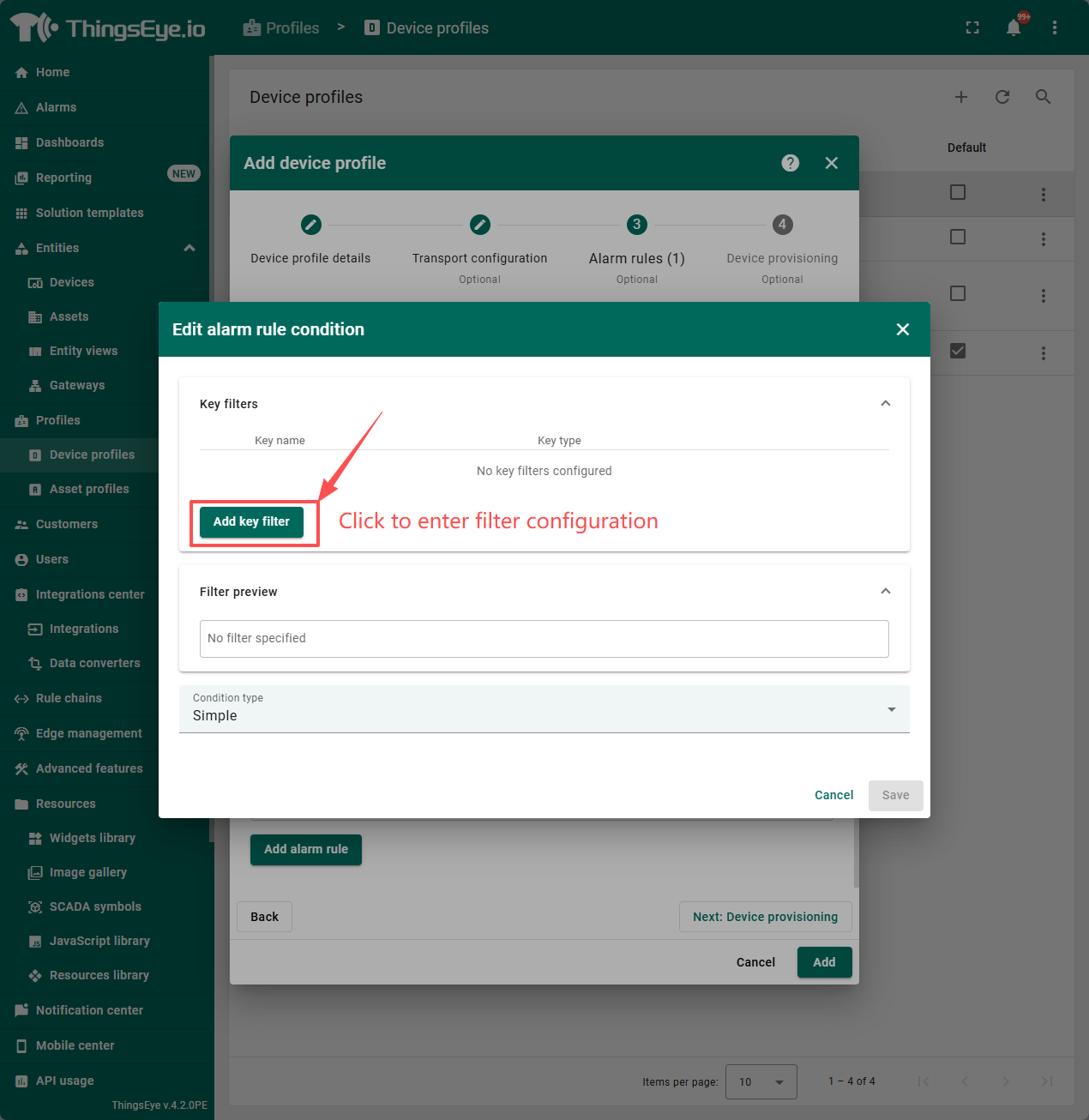Open Rule chains in the sidebar
Image resolution: width=1089 pixels, height=1120 pixels.
tap(69, 698)
